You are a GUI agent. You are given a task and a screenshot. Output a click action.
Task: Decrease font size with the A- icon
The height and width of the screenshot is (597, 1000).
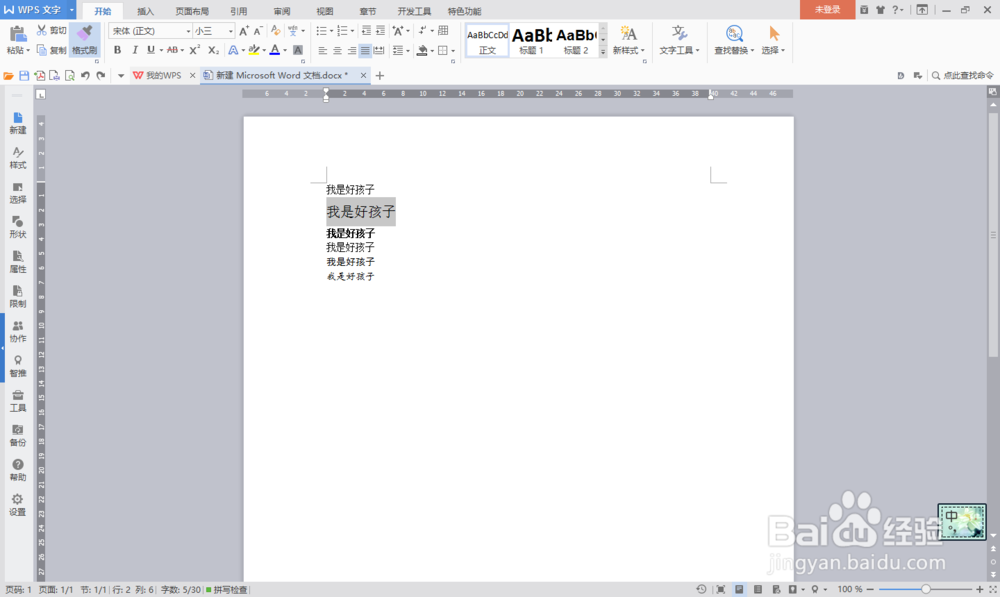click(258, 31)
